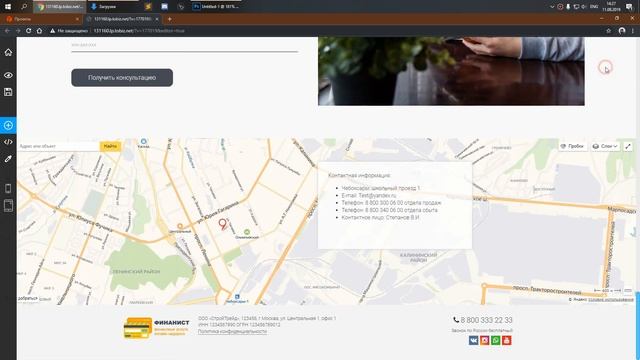
Task: Click the Контактная информация heading on the map
Action: (x=359, y=175)
